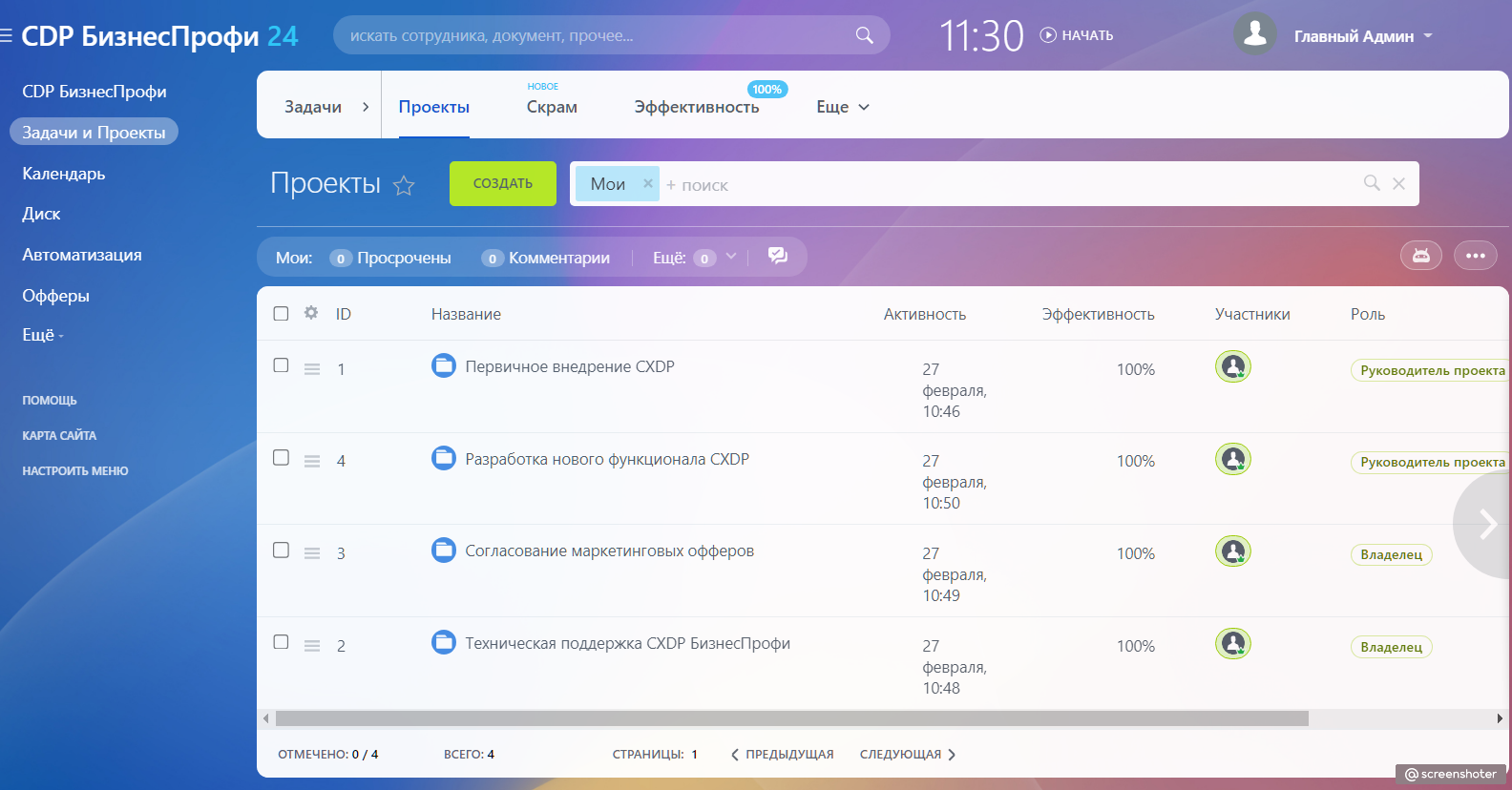Click the magnifier icon in the projects filter
The image size is (1512, 790).
pyautogui.click(x=1372, y=183)
